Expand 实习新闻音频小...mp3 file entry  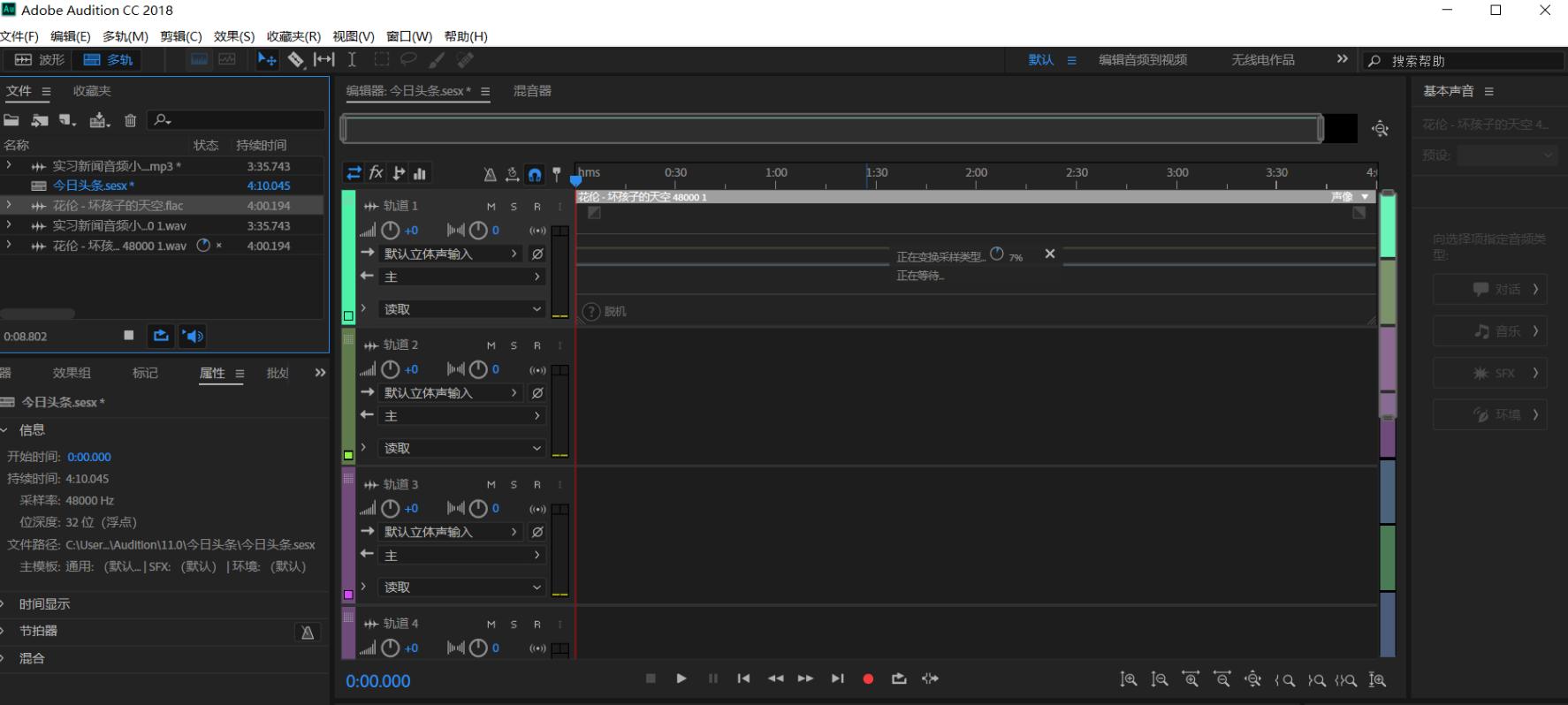tap(9, 165)
